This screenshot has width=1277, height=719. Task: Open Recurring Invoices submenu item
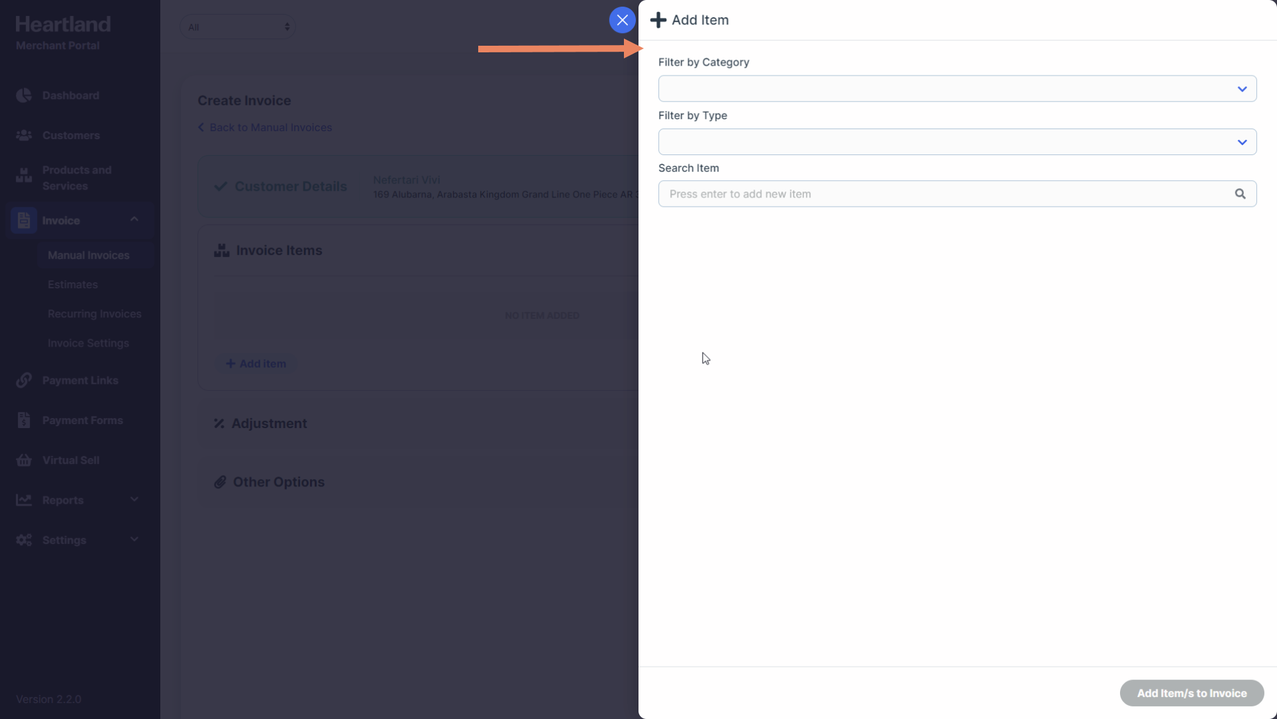94,314
